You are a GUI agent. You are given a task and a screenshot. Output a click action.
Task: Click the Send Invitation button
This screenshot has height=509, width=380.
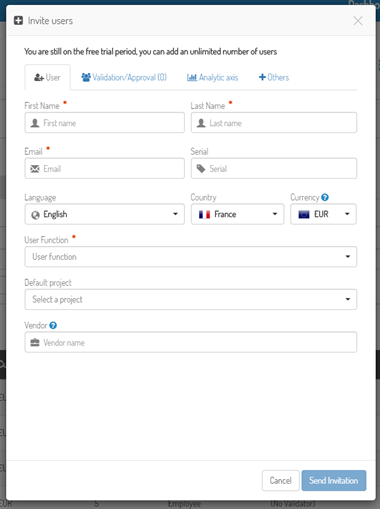tap(334, 480)
